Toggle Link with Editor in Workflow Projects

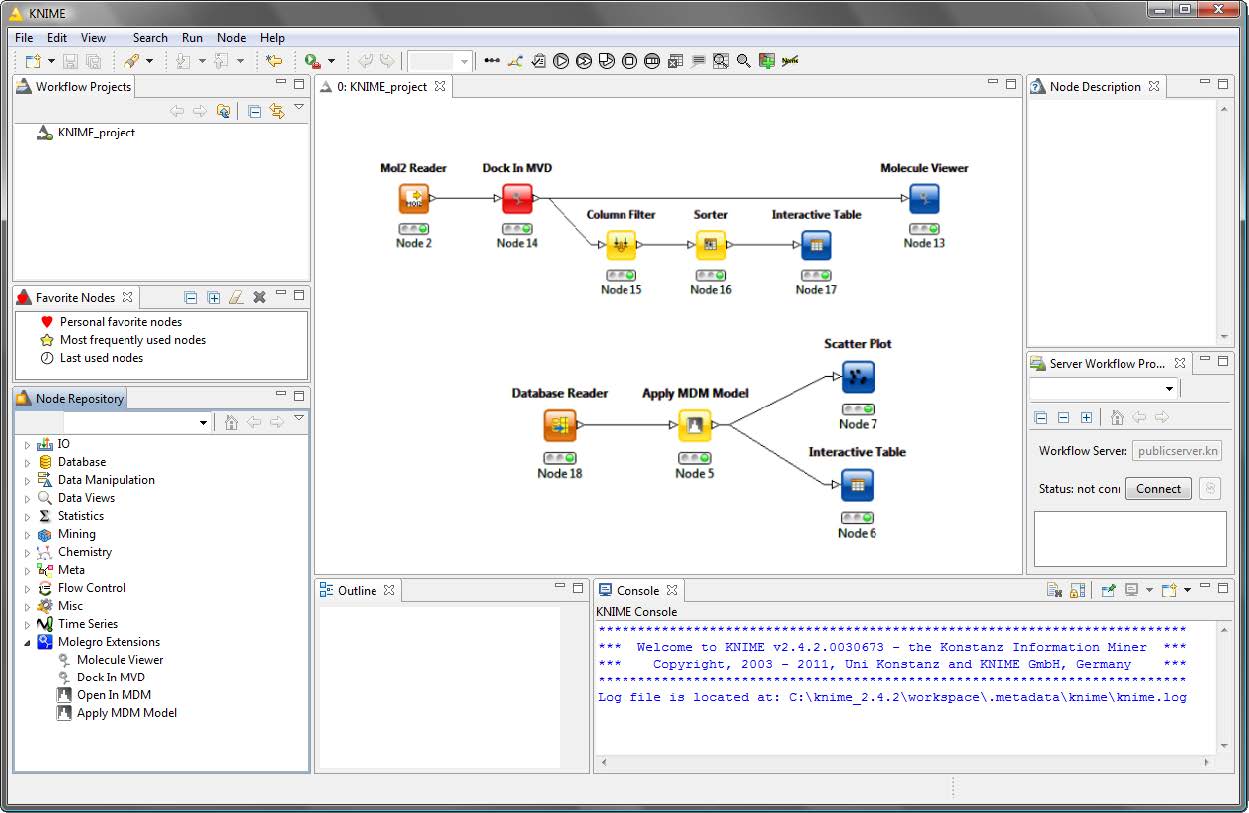click(277, 112)
